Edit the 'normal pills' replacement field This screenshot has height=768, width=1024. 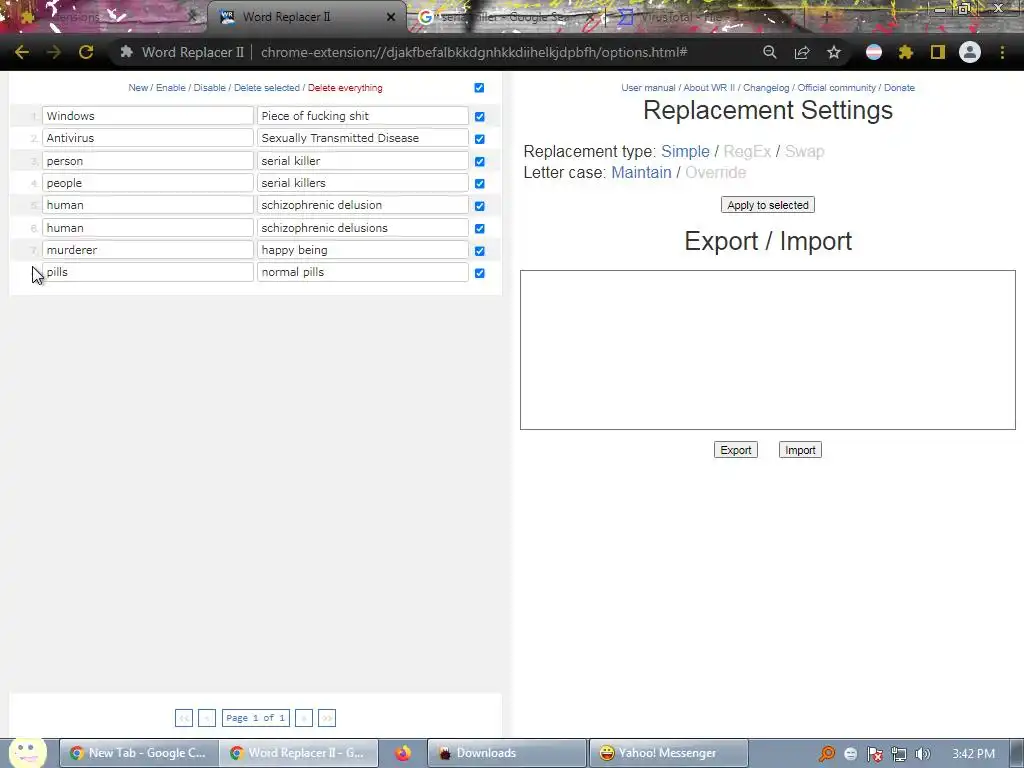coord(362,272)
